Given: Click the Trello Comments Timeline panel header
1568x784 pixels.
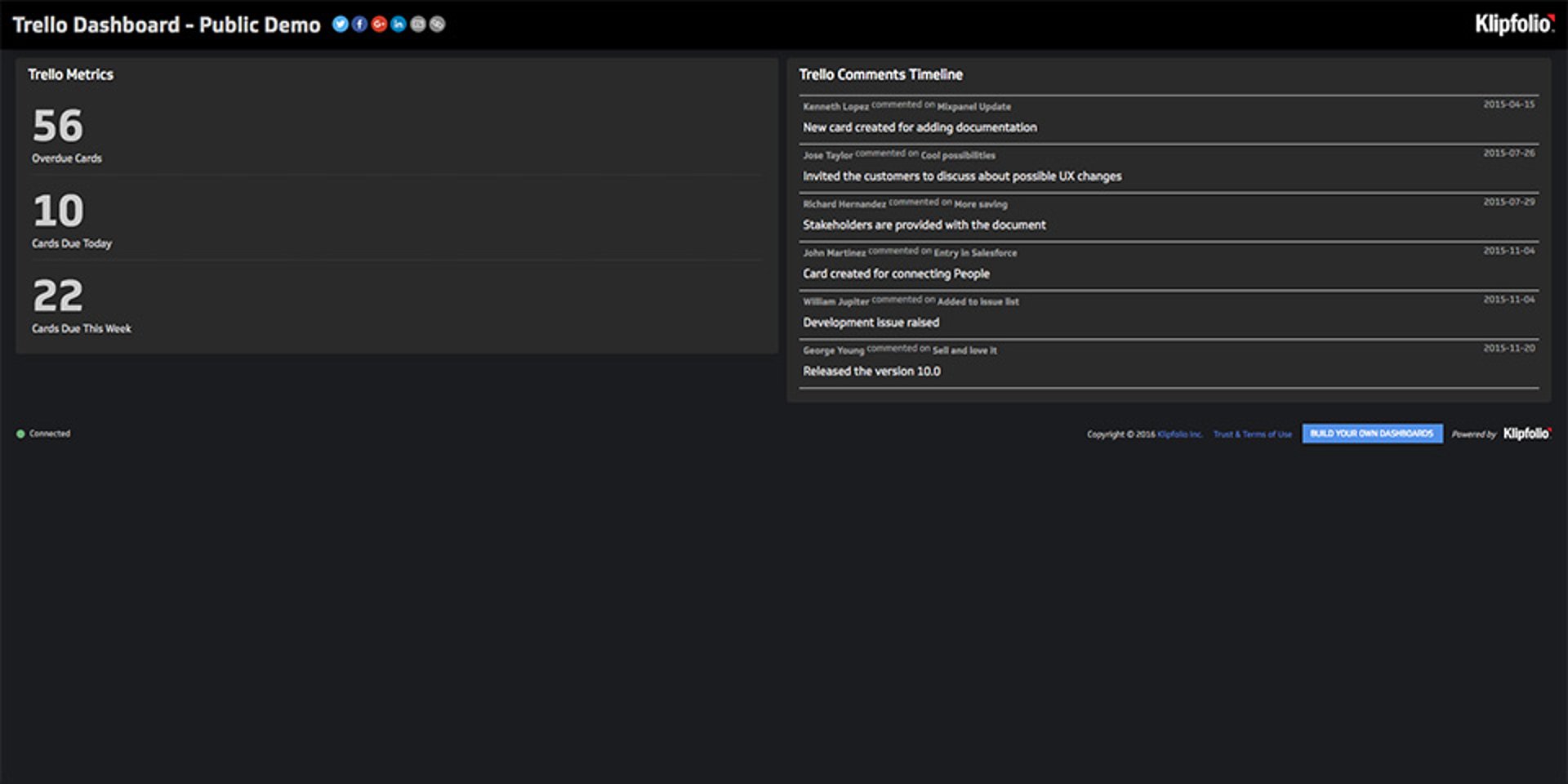Looking at the screenshot, I should tap(882, 73).
